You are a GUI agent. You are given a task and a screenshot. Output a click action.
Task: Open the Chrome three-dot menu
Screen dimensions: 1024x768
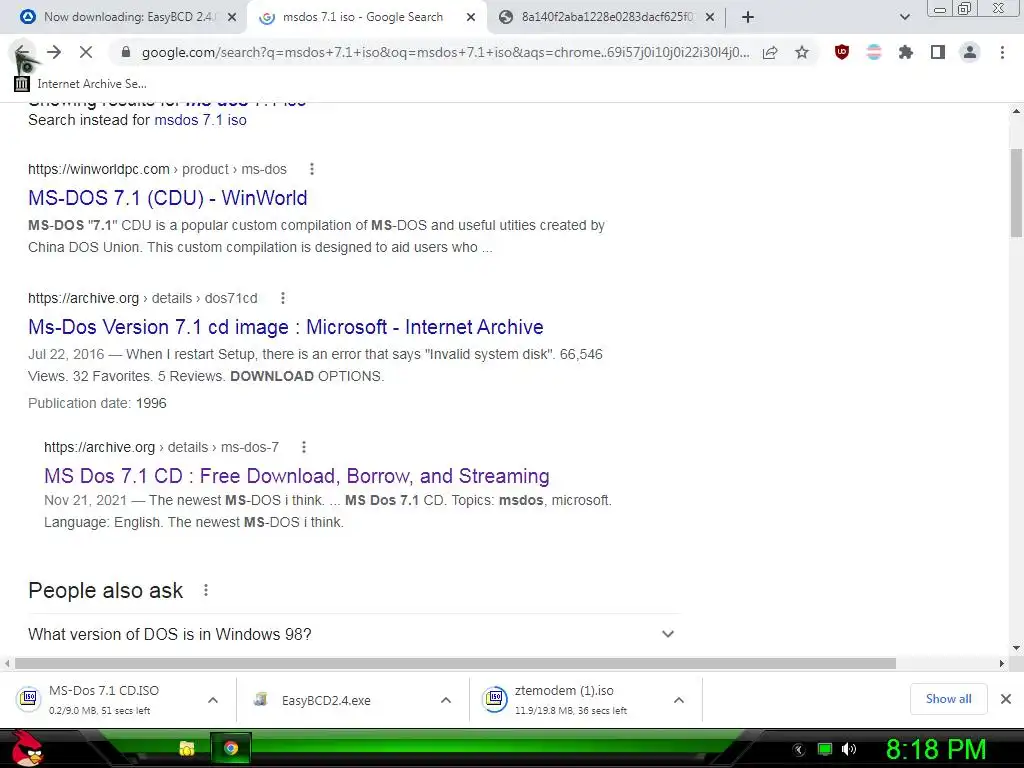click(1002, 52)
